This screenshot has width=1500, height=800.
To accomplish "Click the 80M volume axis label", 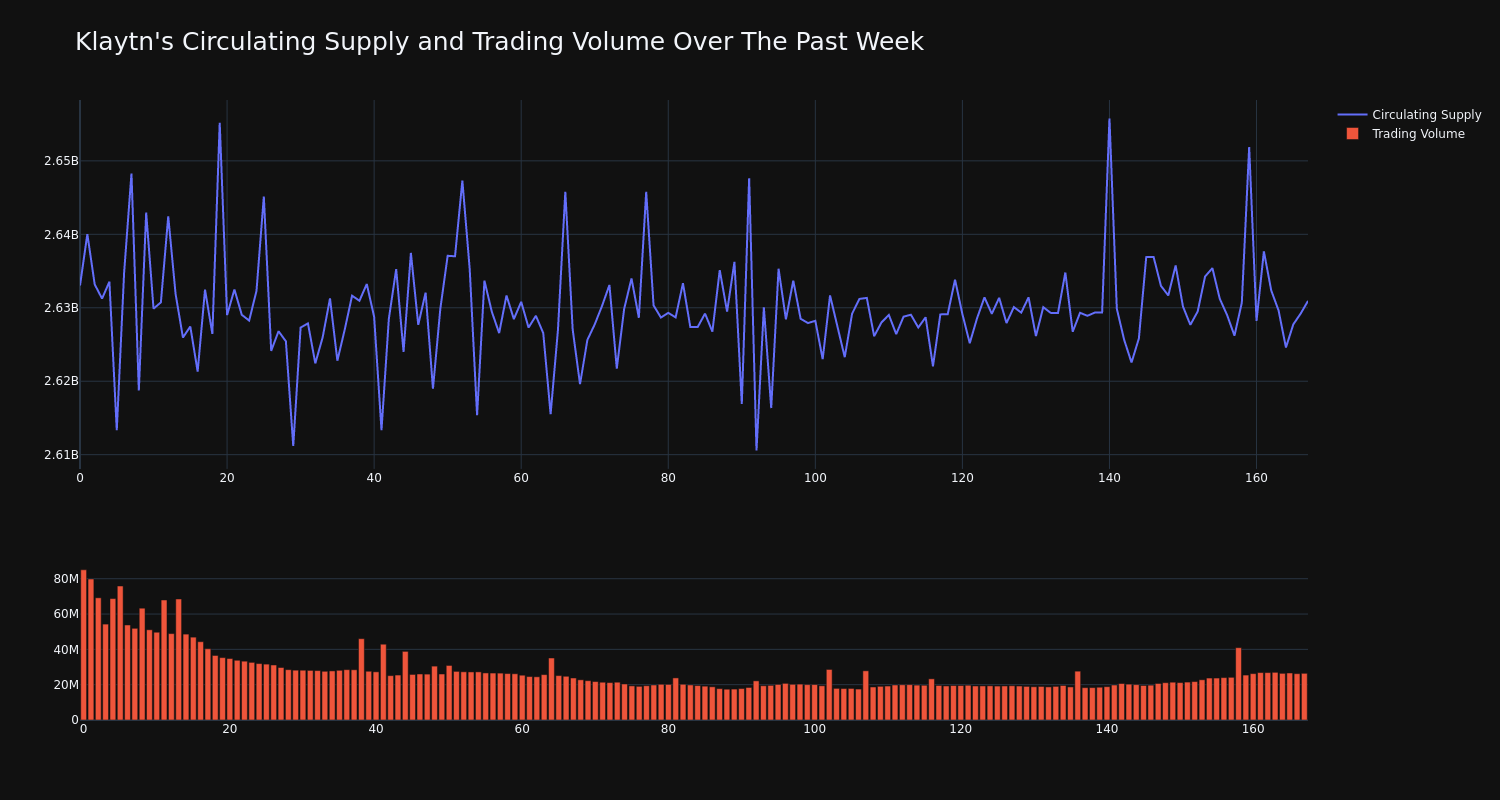I will pos(66,579).
